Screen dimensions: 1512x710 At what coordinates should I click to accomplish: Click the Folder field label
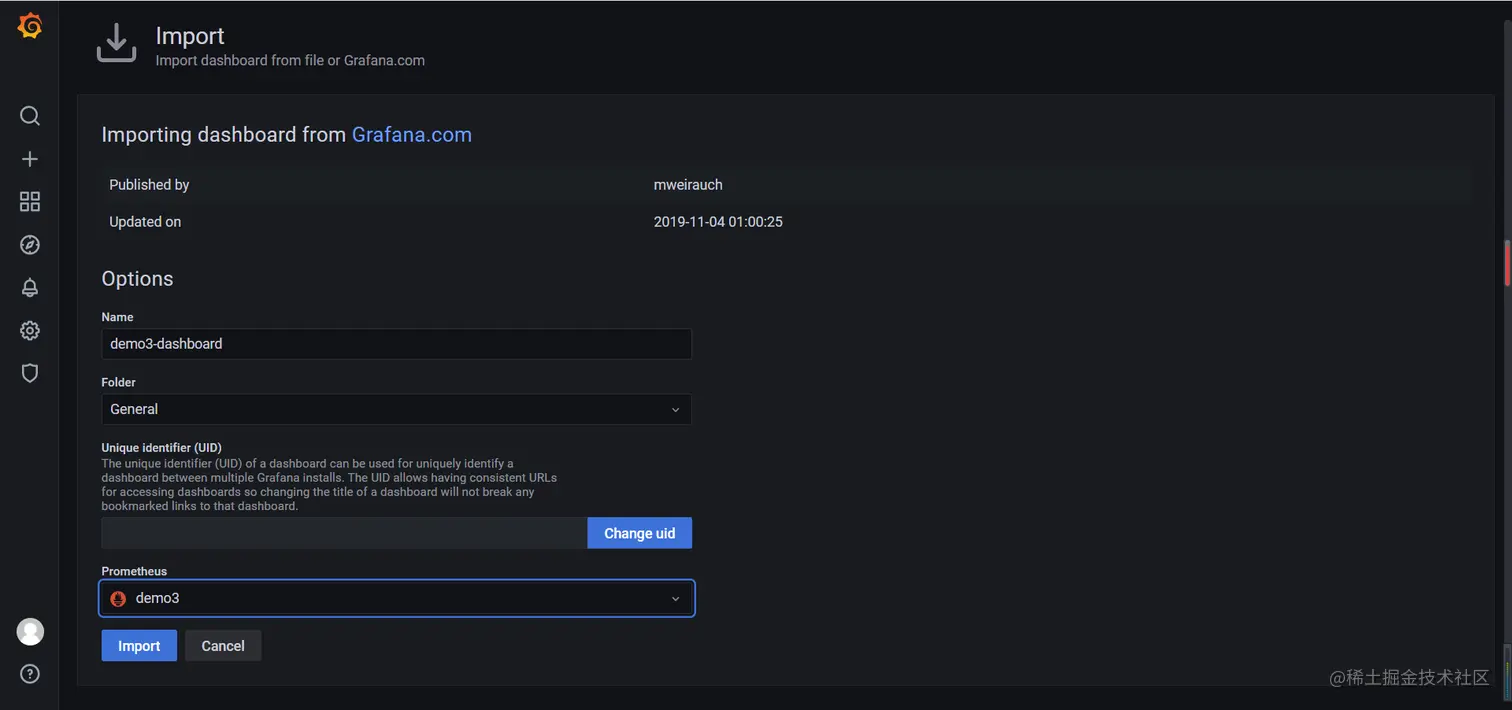tap(118, 383)
